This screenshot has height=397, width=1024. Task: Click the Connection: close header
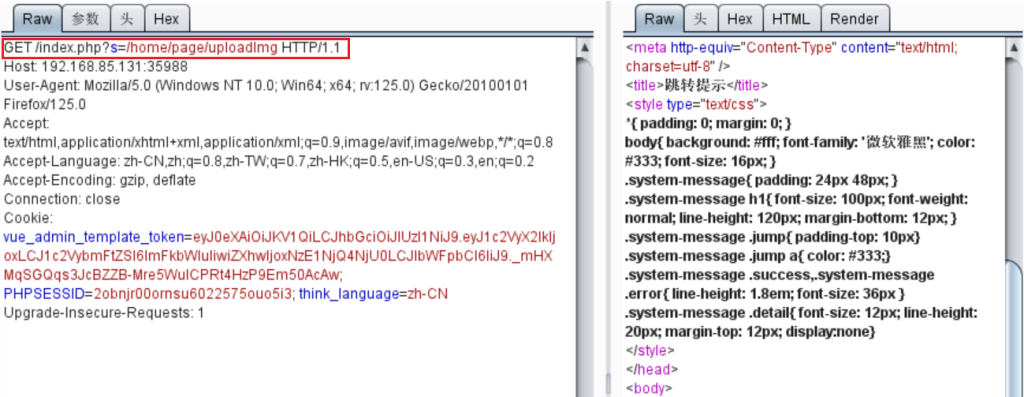[x=62, y=198]
